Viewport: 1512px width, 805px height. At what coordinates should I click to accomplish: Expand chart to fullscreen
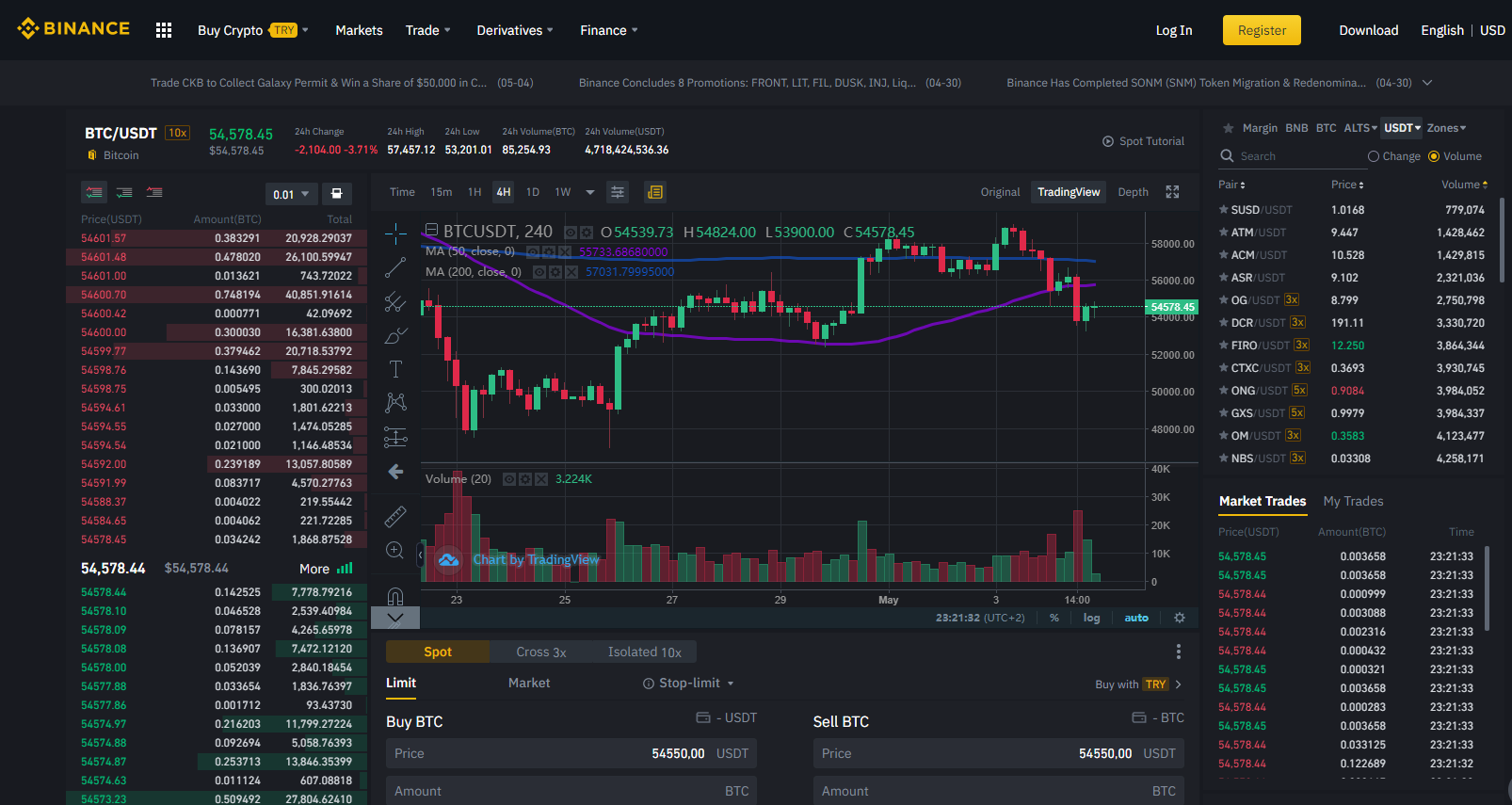click(1172, 192)
